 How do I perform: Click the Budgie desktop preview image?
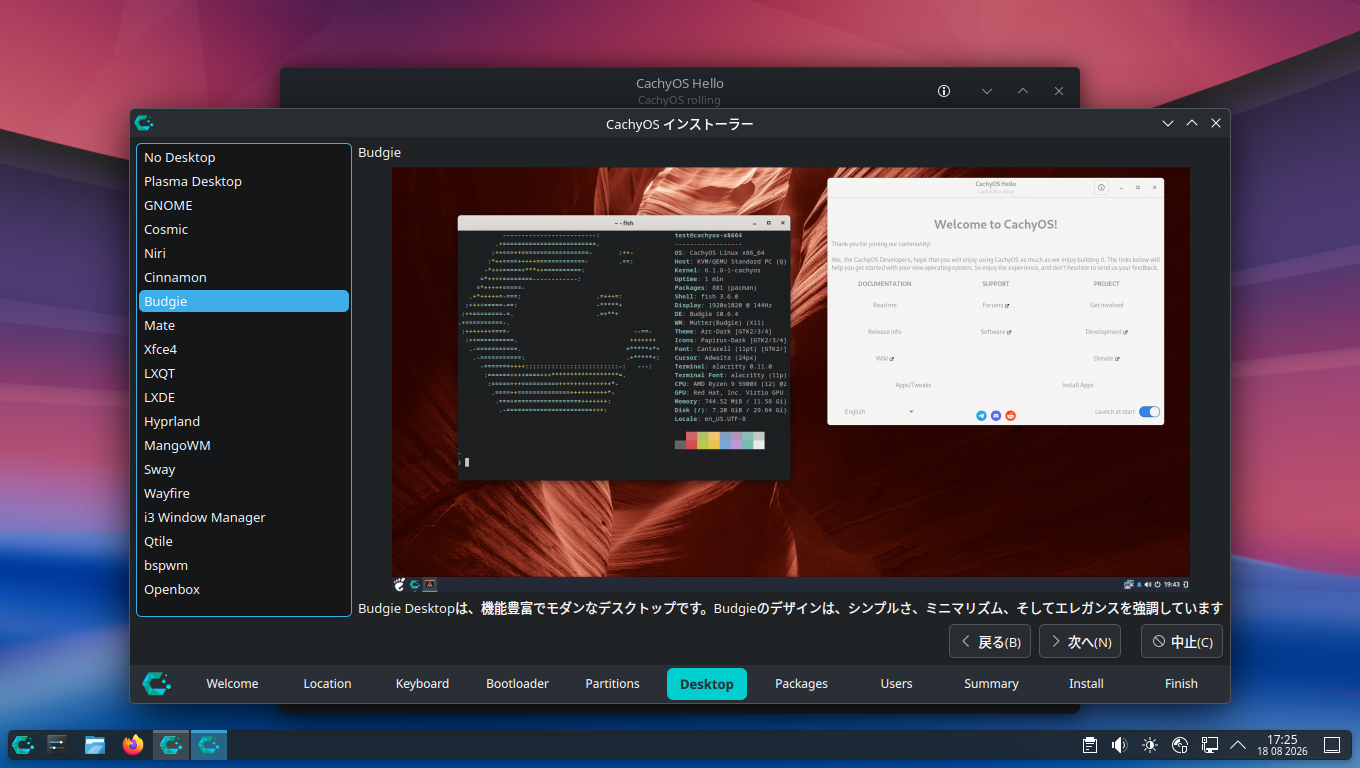tap(791, 379)
